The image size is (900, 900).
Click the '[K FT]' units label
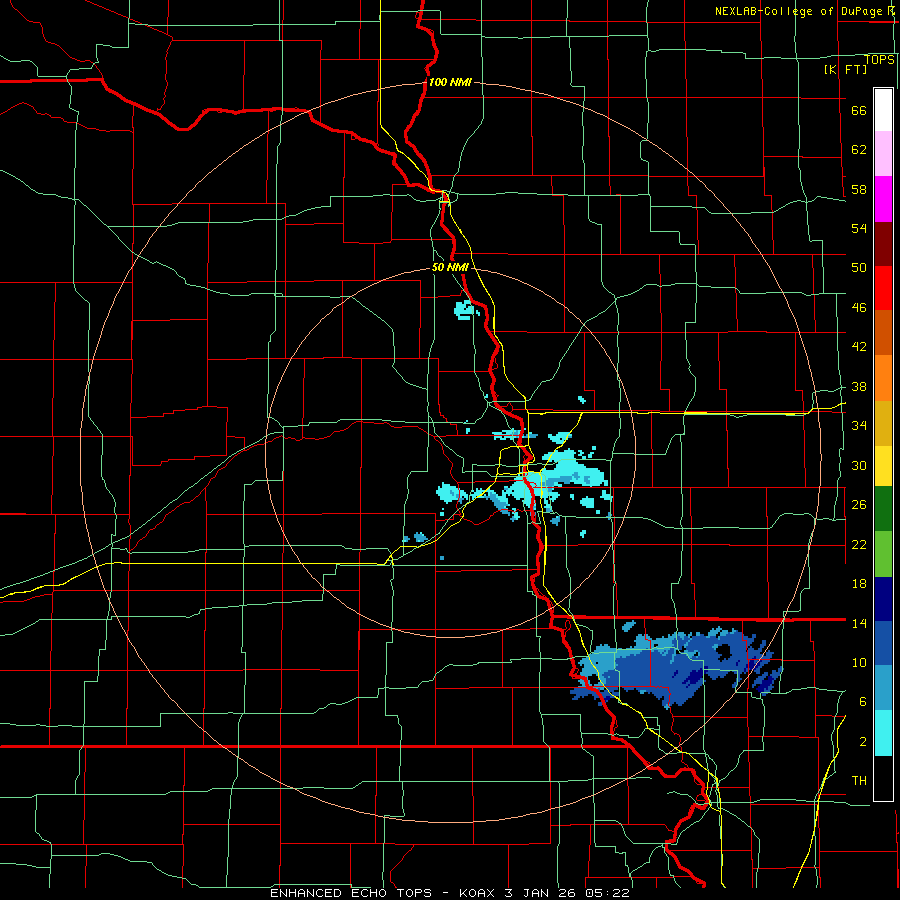click(845, 69)
